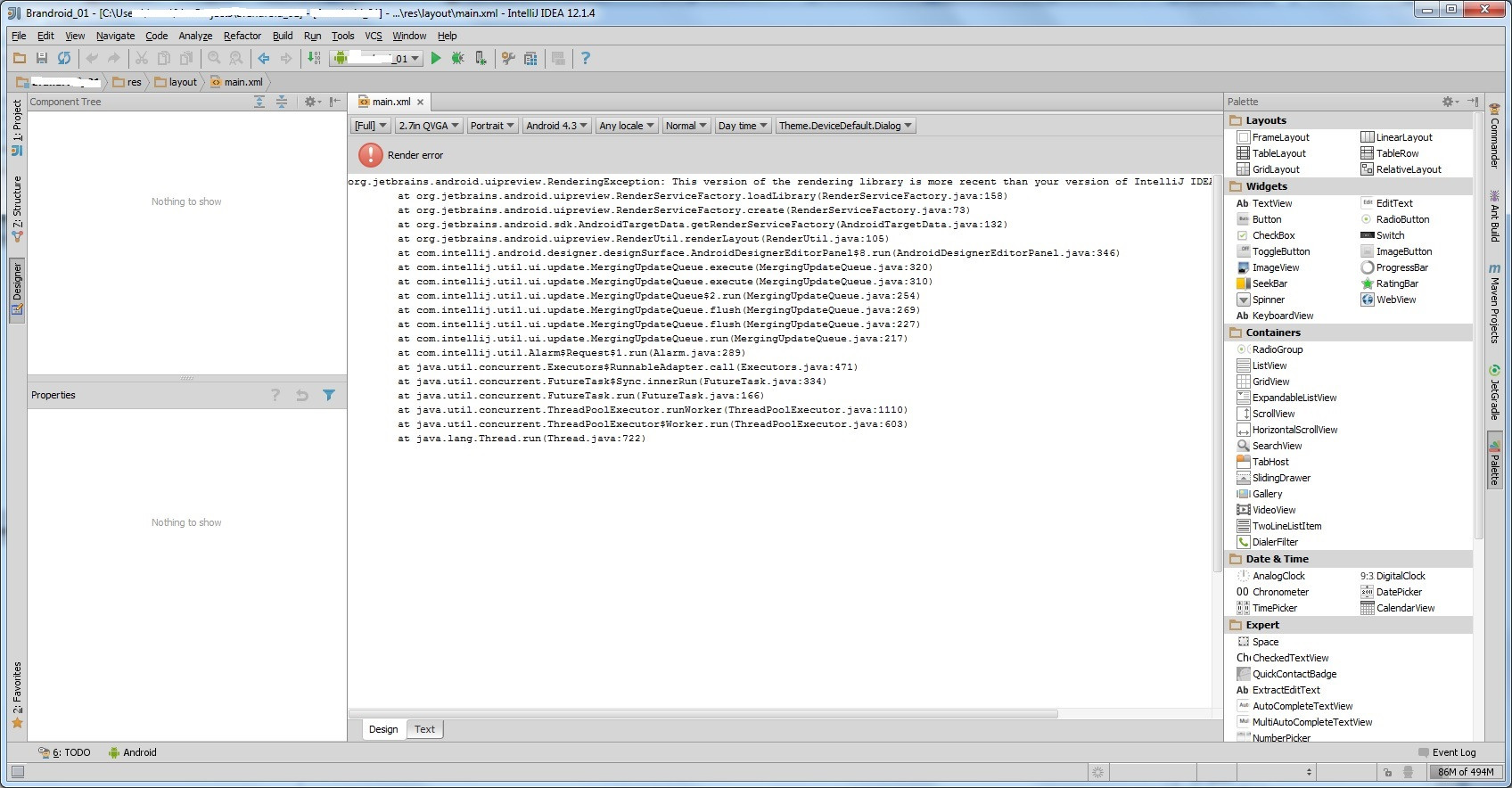This screenshot has width=1512, height=788.
Task: Open the Day time dropdown
Action: tap(743, 126)
